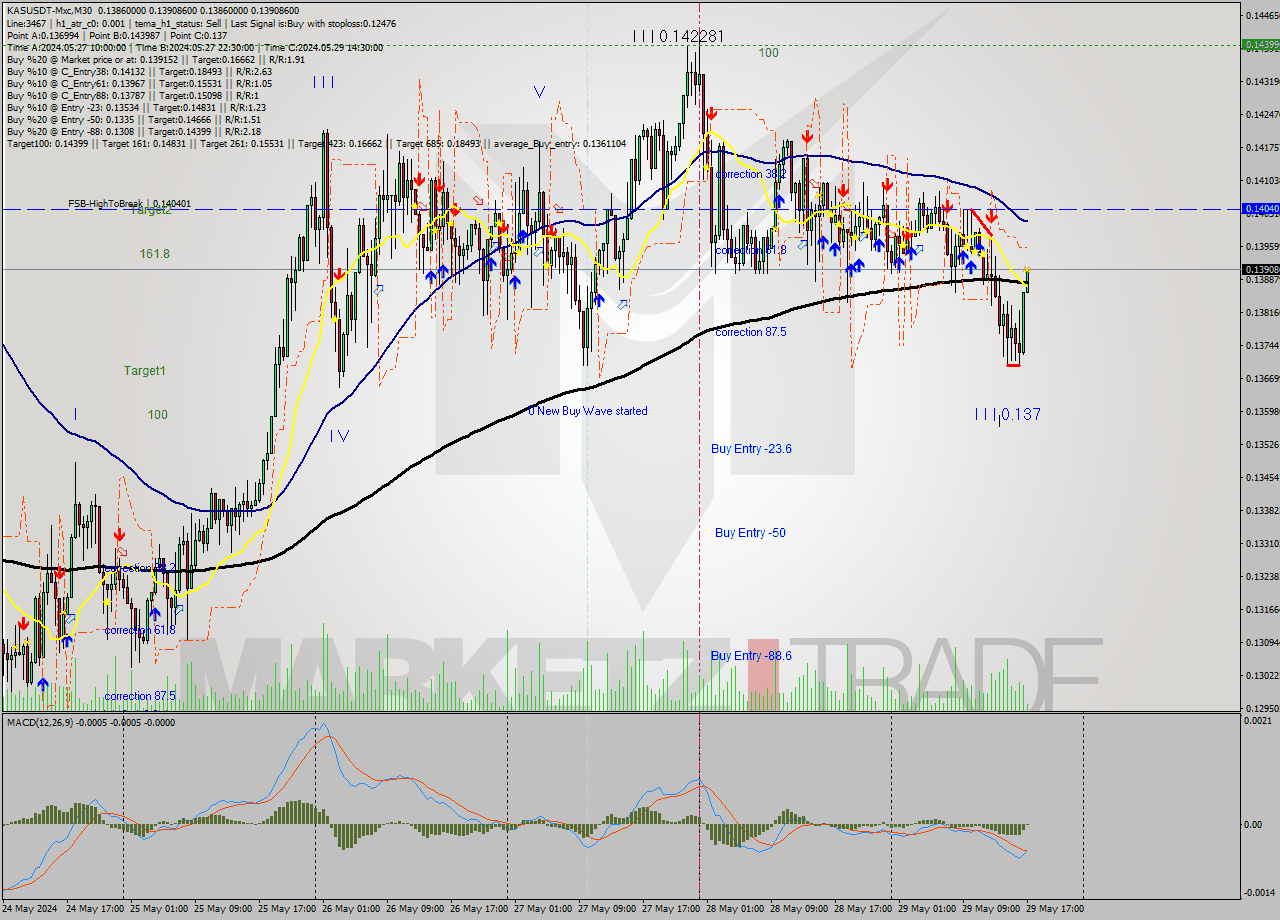Click the blue 'I V' wave label
1280x920 pixels.
click(x=340, y=435)
